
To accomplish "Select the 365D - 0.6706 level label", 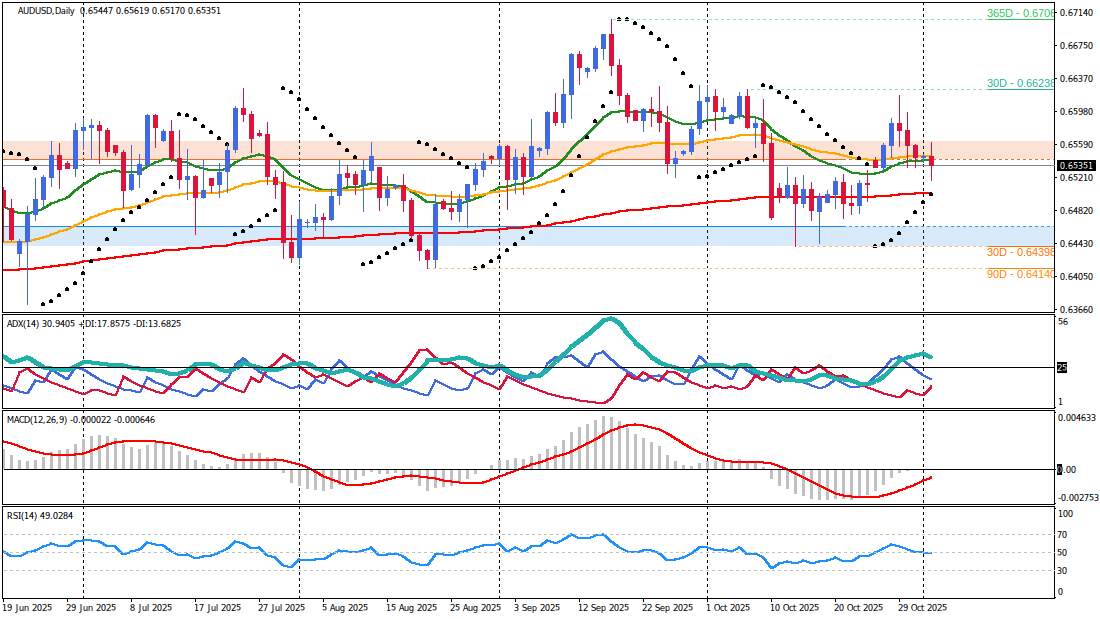I will pos(1020,13).
